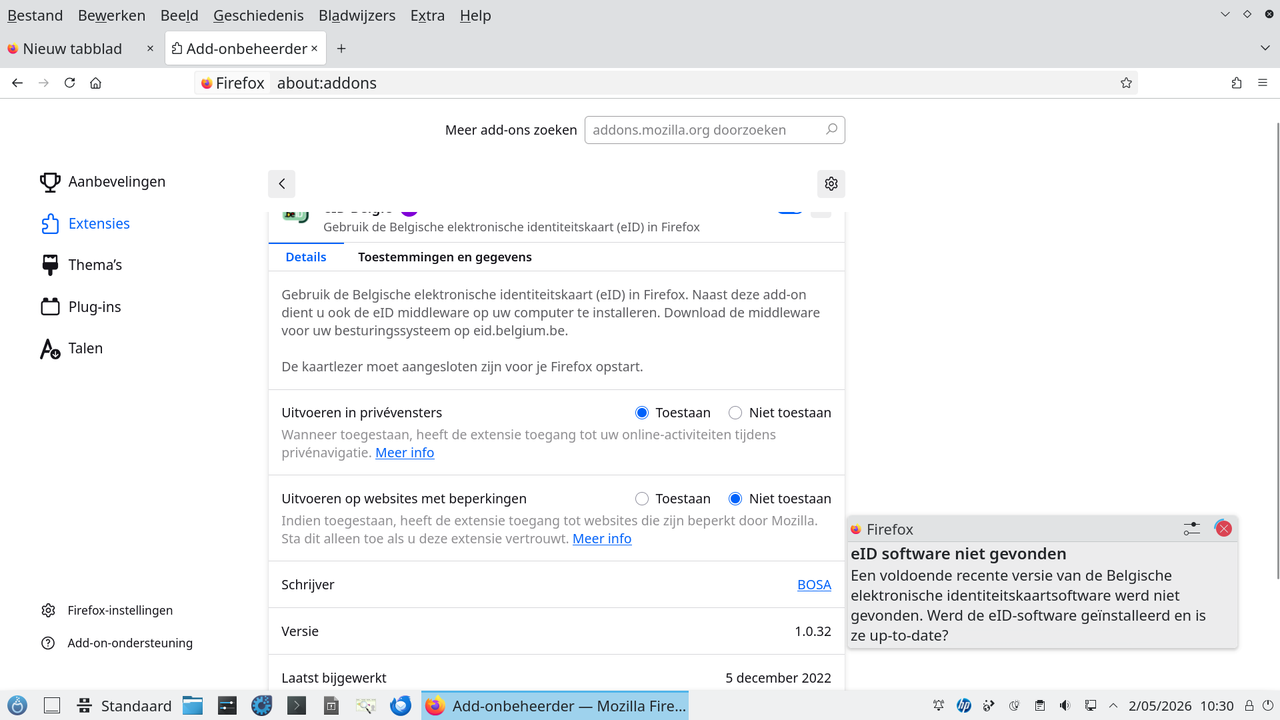Search addons.mozilla.org field
Viewport: 1280px width, 720px height.
(x=715, y=130)
